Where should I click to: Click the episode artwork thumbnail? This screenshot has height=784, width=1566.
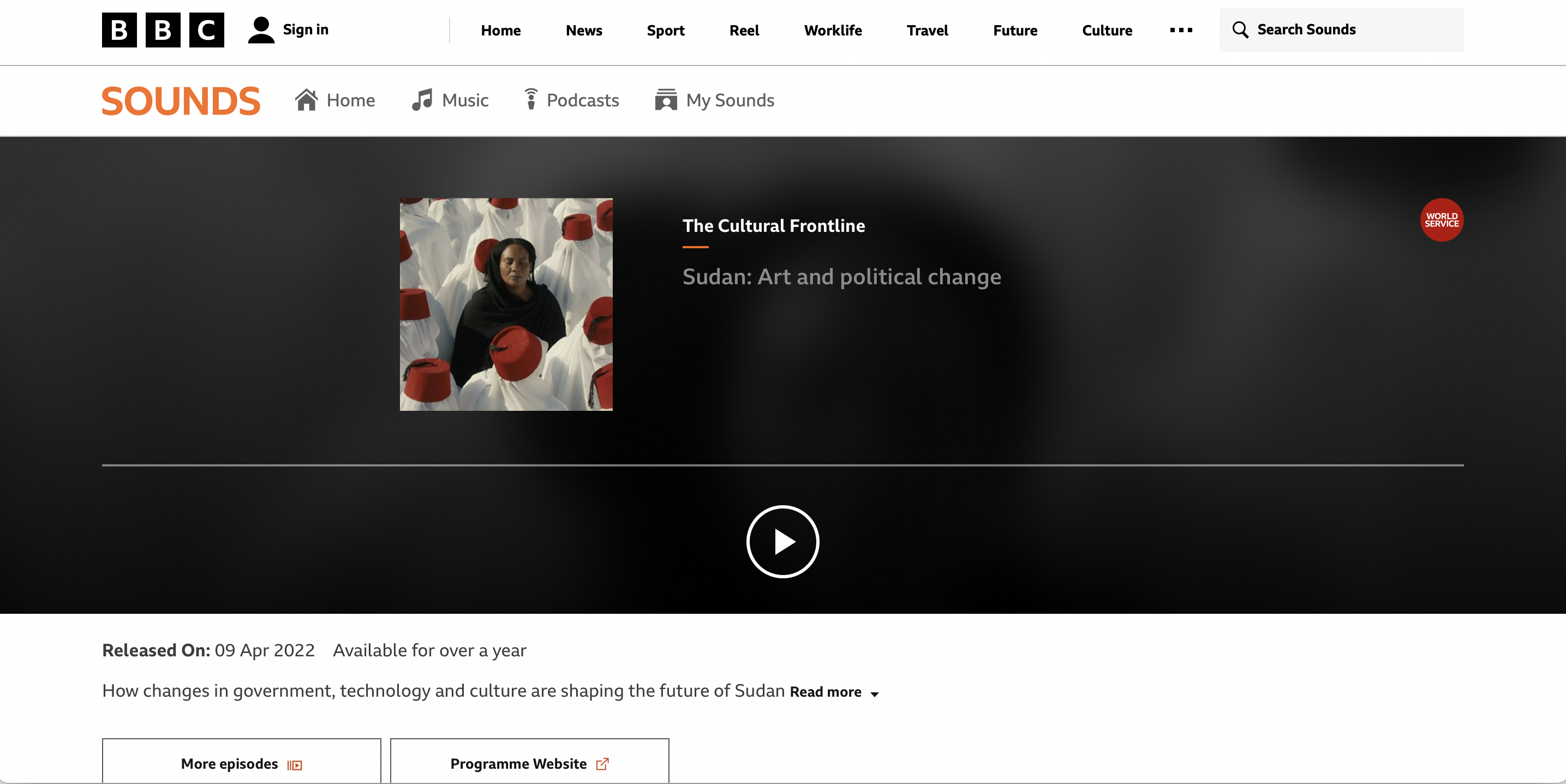(506, 304)
